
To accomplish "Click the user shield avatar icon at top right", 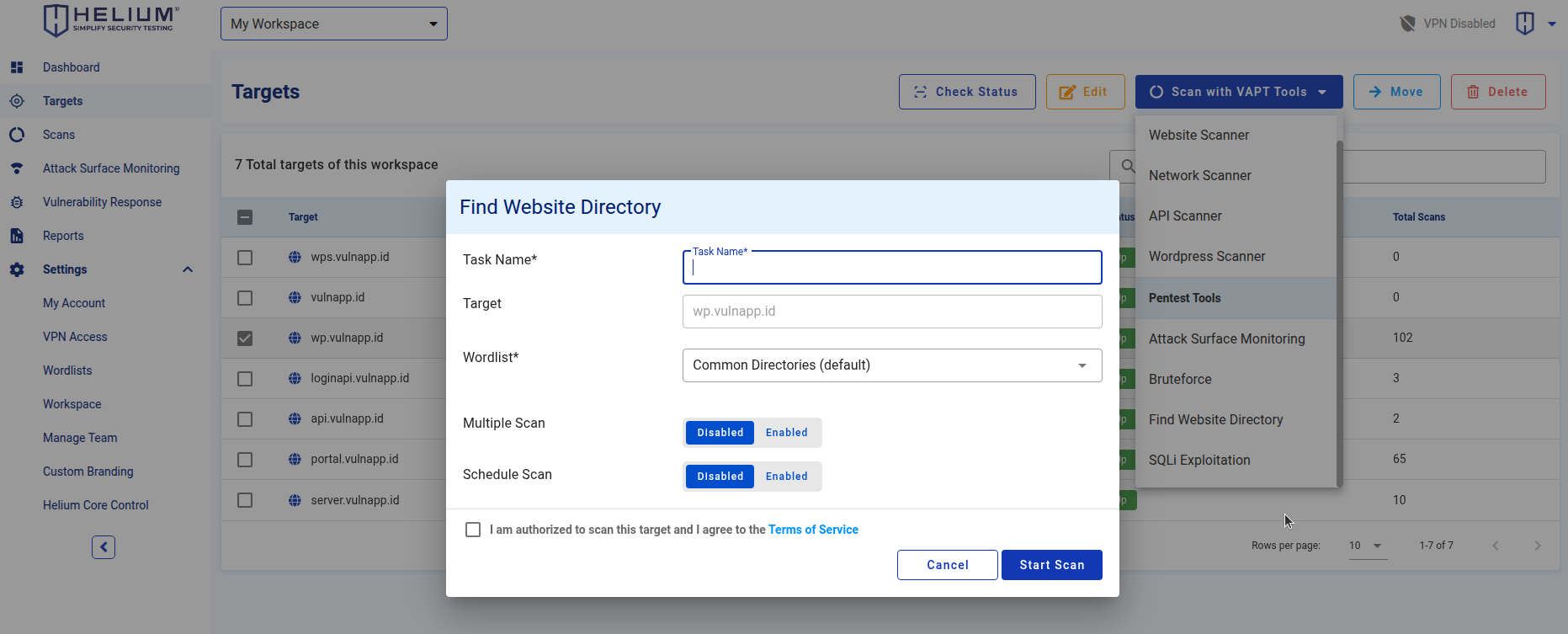I will [x=1525, y=24].
